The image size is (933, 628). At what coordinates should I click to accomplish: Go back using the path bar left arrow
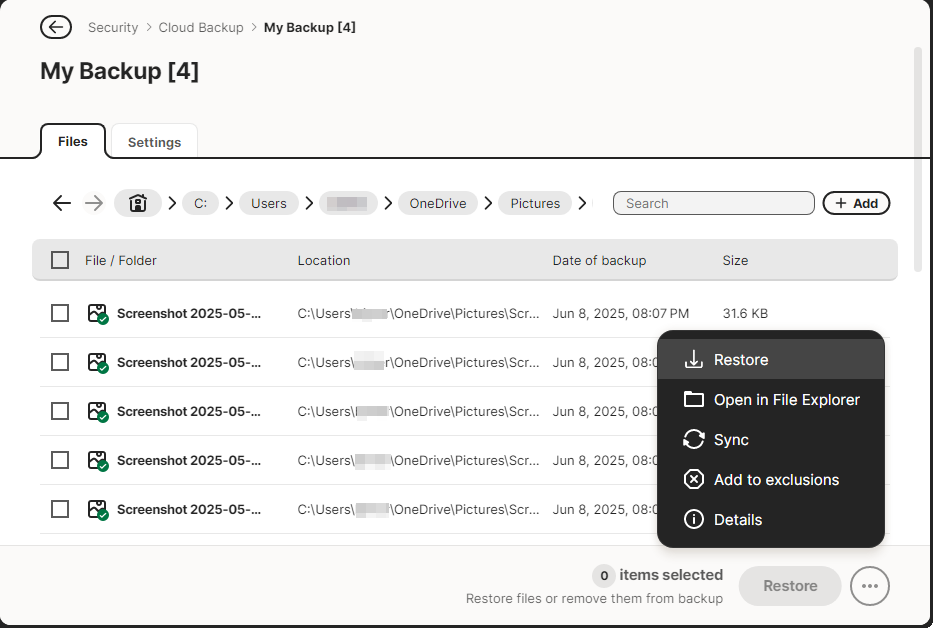pos(62,203)
